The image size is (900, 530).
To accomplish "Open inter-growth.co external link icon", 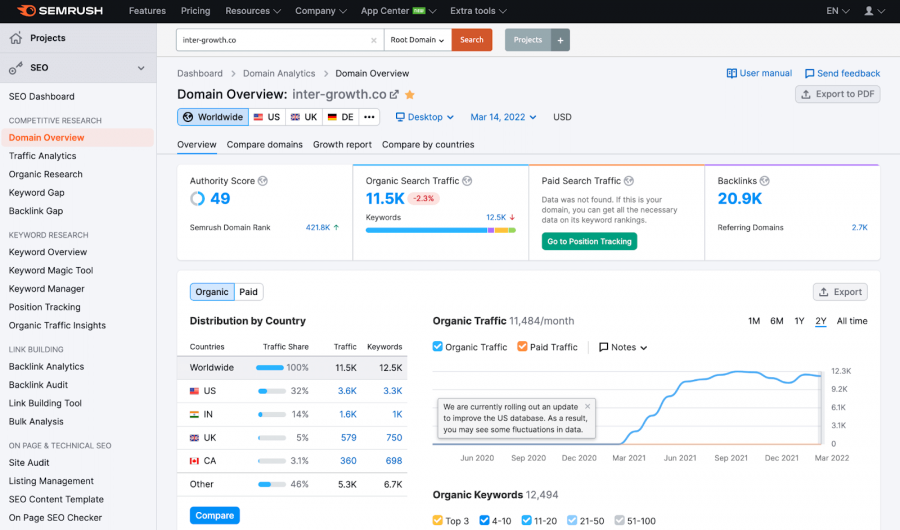I will [x=394, y=94].
